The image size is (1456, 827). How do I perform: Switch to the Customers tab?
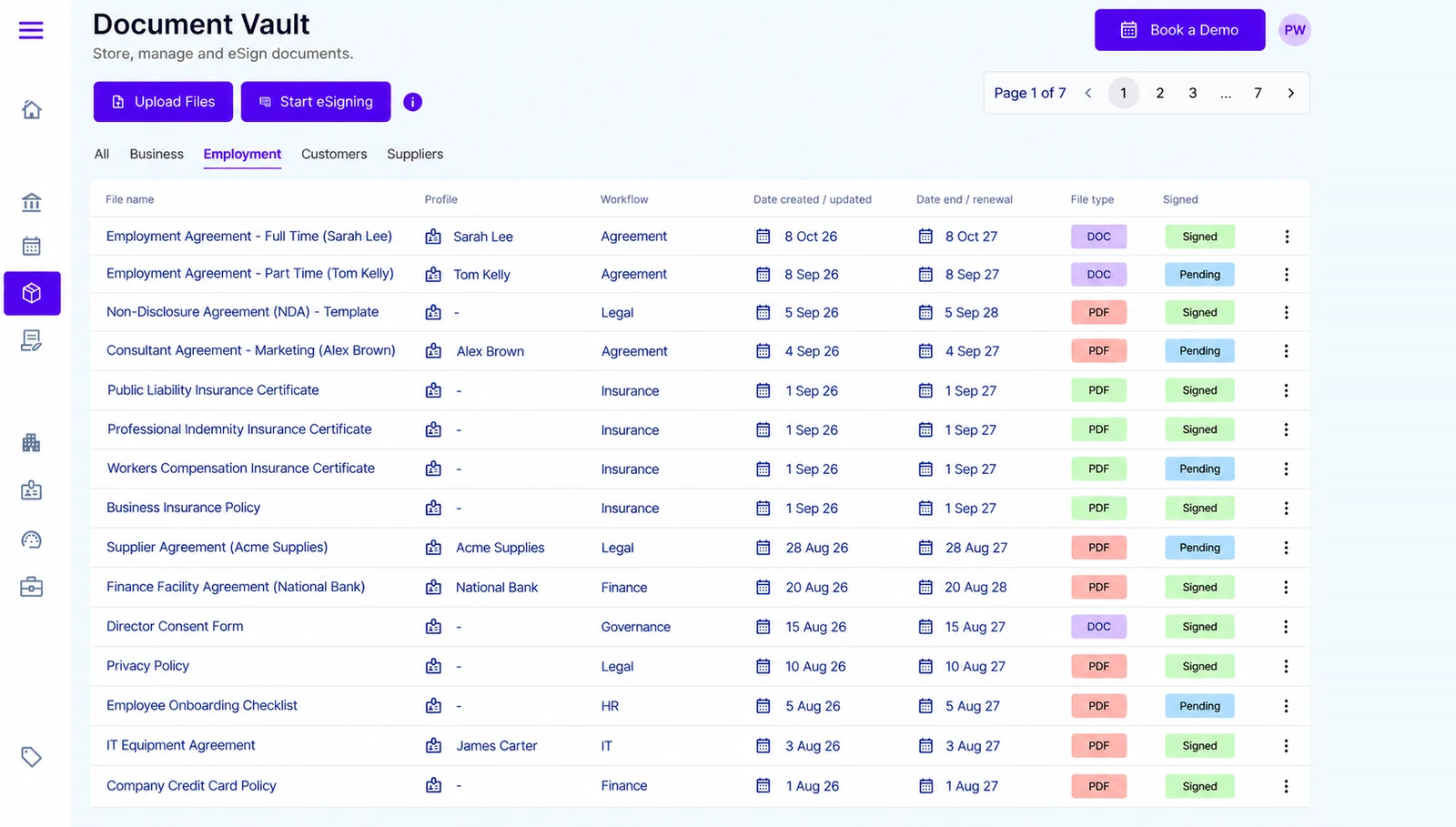(334, 154)
